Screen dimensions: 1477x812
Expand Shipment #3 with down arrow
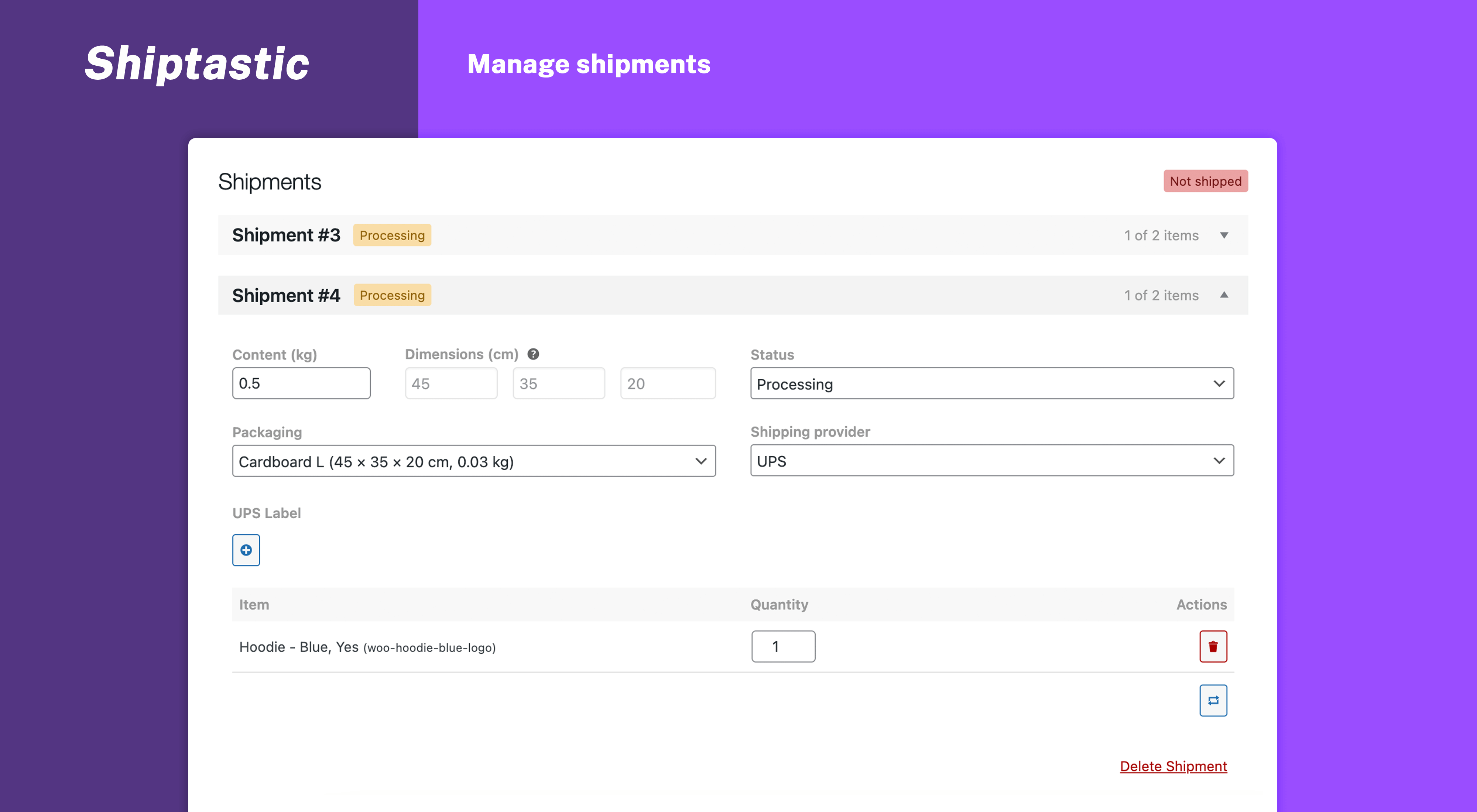pos(1224,235)
